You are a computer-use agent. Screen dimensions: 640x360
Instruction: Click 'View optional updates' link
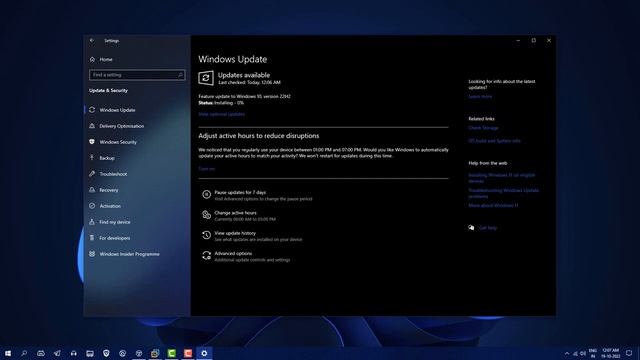222,114
